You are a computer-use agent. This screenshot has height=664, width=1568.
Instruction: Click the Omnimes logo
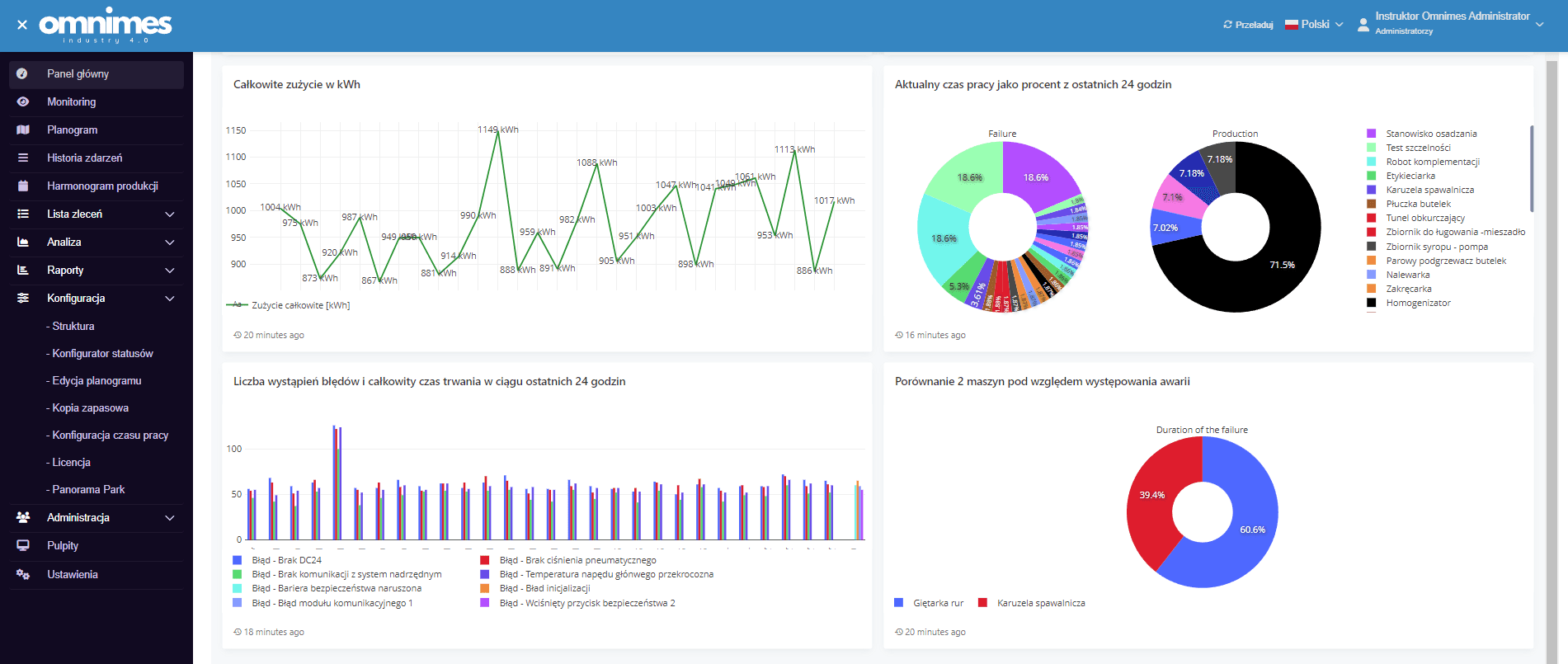[106, 26]
